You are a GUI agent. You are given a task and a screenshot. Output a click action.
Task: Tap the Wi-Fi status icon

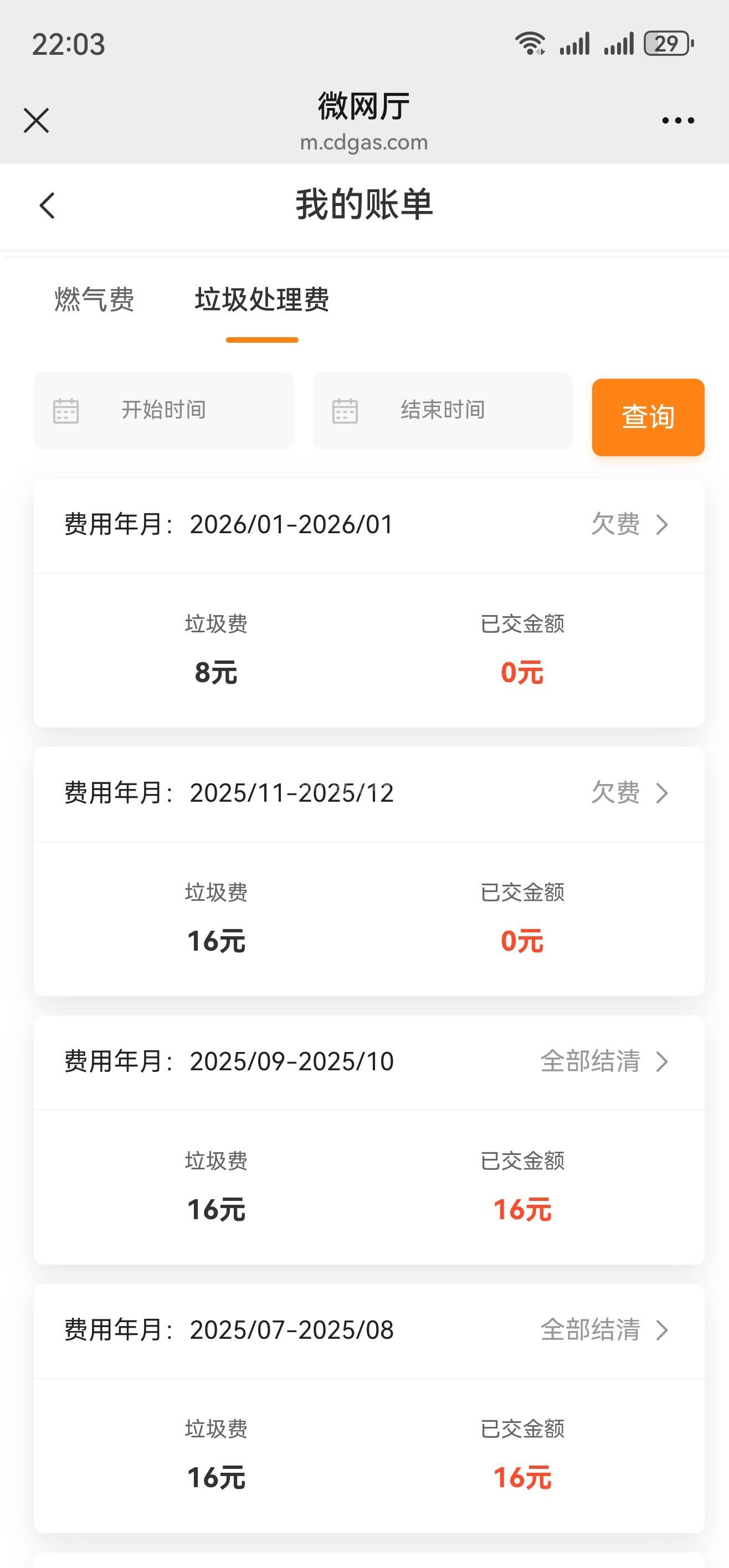tap(529, 44)
